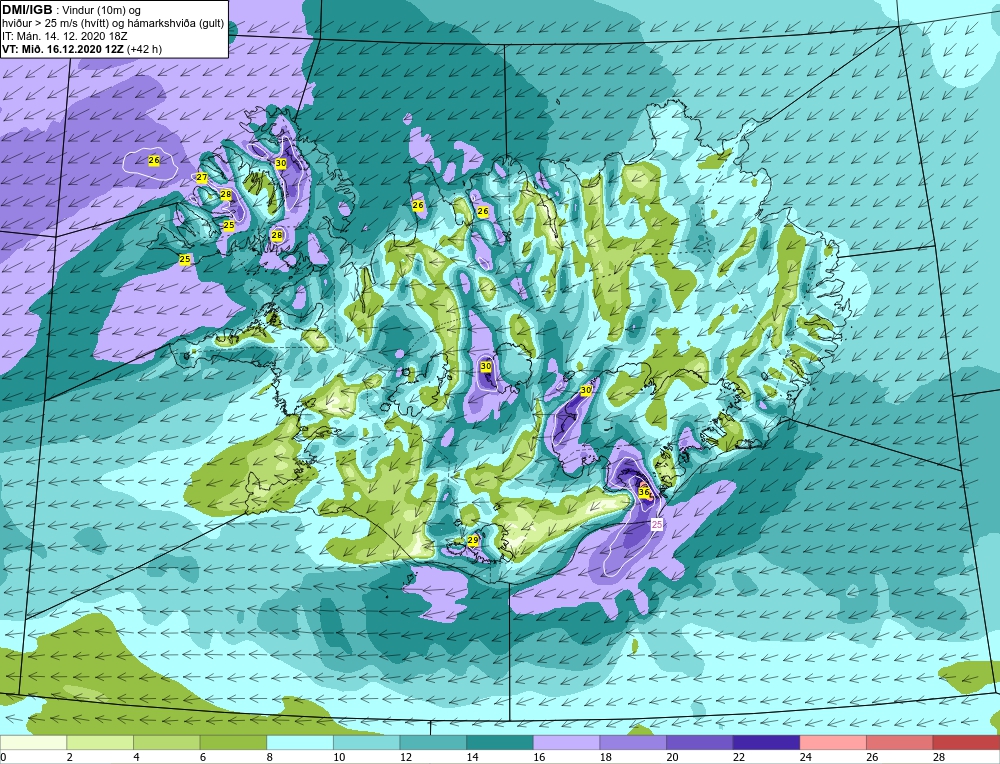The image size is (1000, 764).
Task: Pick the teal 12–14 legend swatch
Action: [x=433, y=742]
